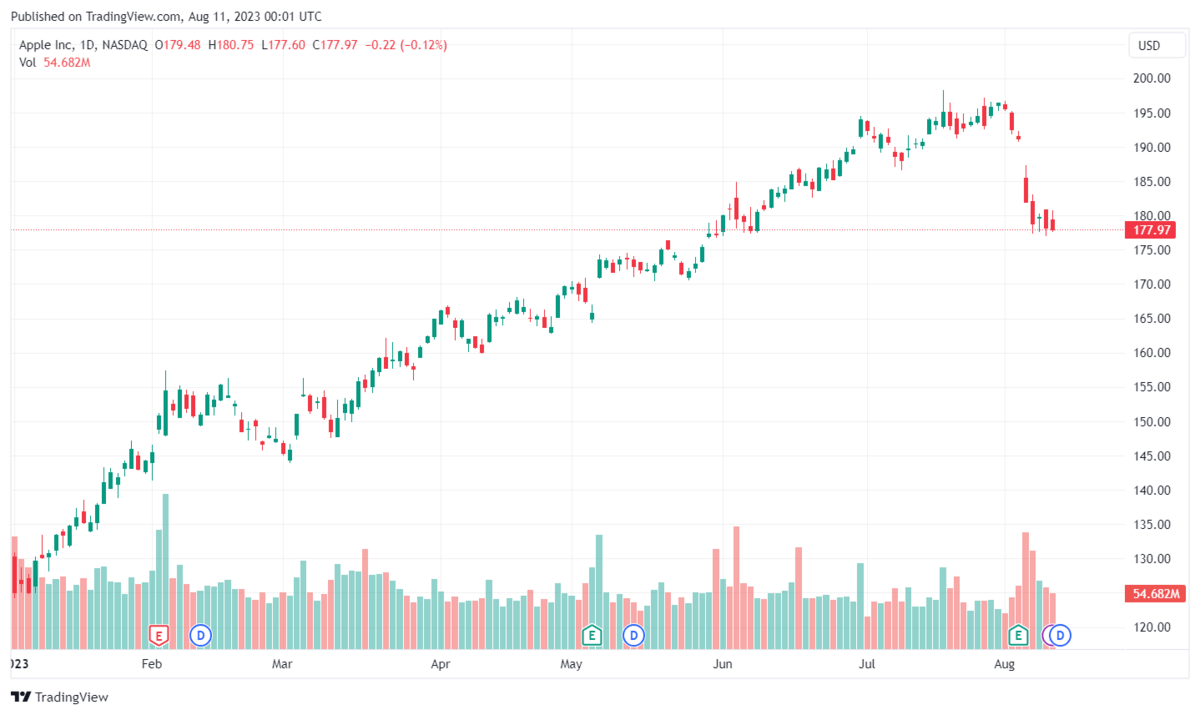Select the dividend D marker in Aug
The height and width of the screenshot is (715, 1200).
point(1060,634)
